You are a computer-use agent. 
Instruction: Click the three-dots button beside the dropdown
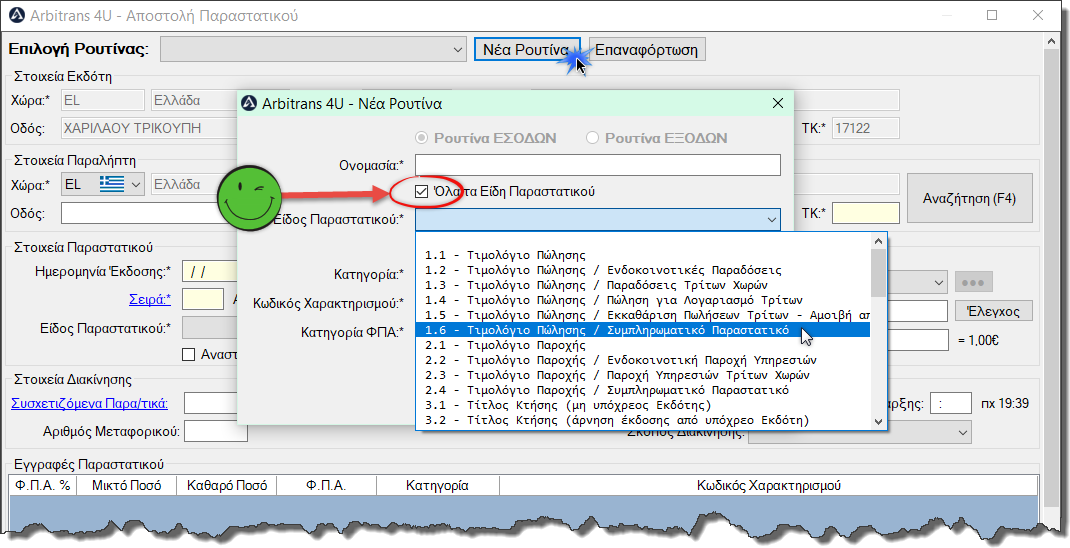(974, 282)
